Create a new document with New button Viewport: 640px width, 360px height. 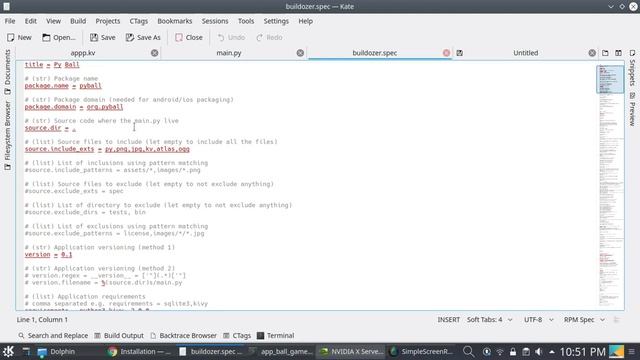click(19, 37)
